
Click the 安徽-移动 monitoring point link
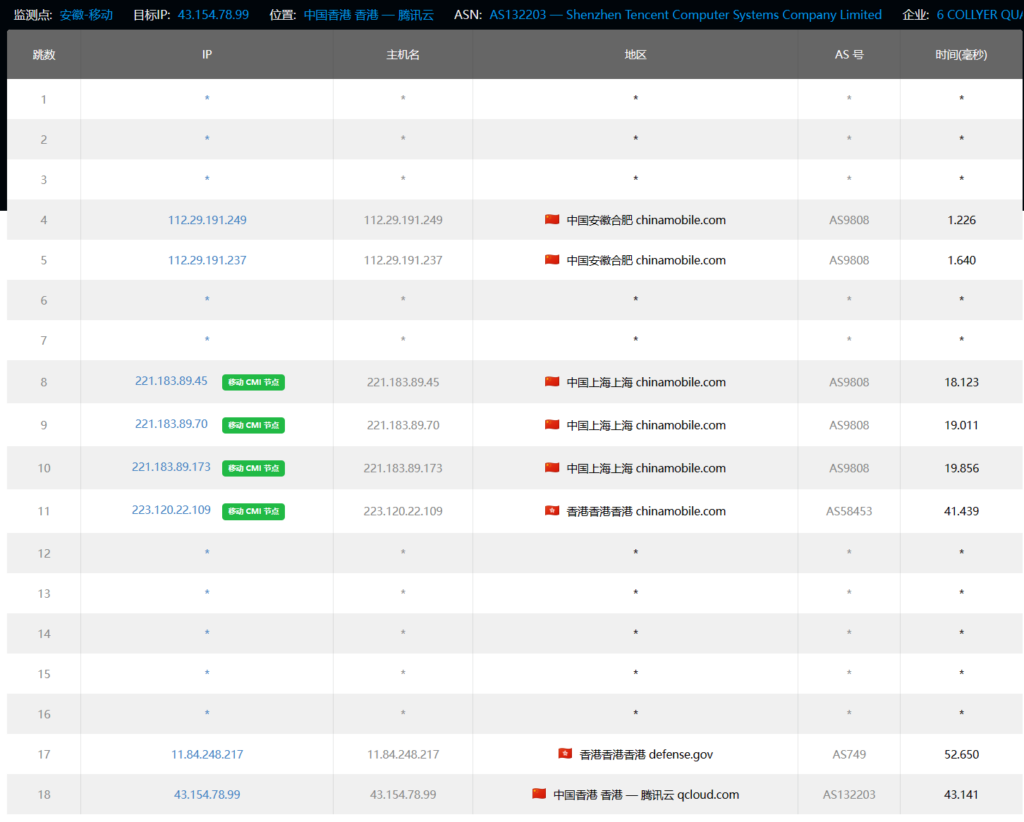tap(86, 15)
